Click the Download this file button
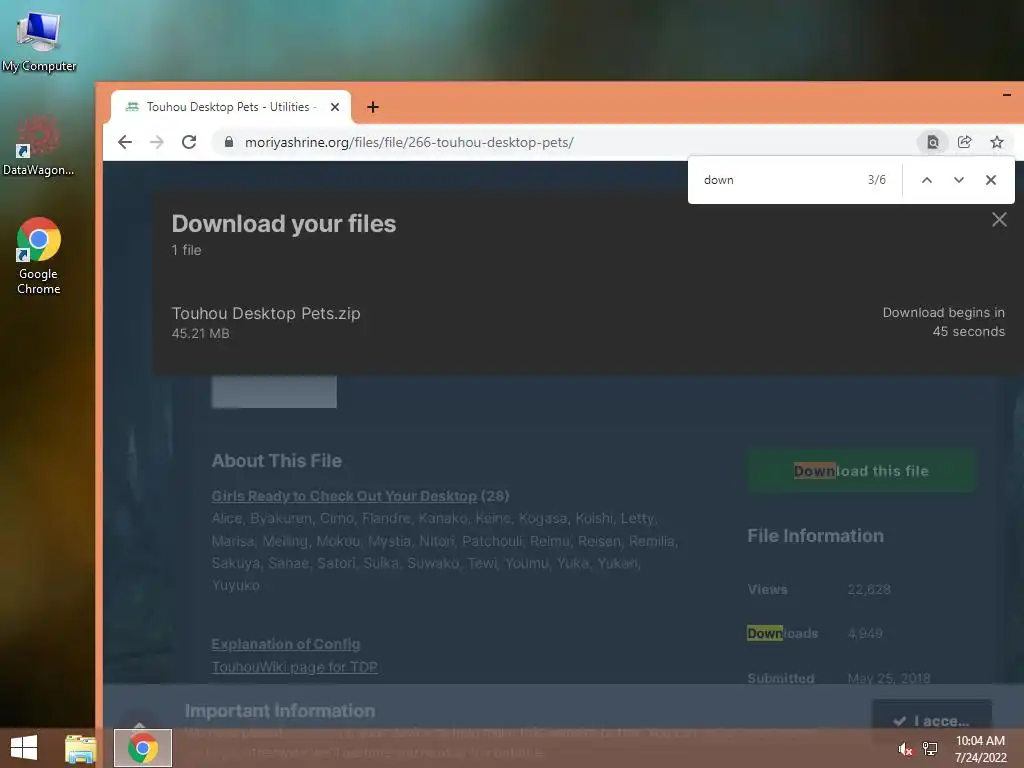Viewport: 1024px width, 768px height. click(x=861, y=470)
